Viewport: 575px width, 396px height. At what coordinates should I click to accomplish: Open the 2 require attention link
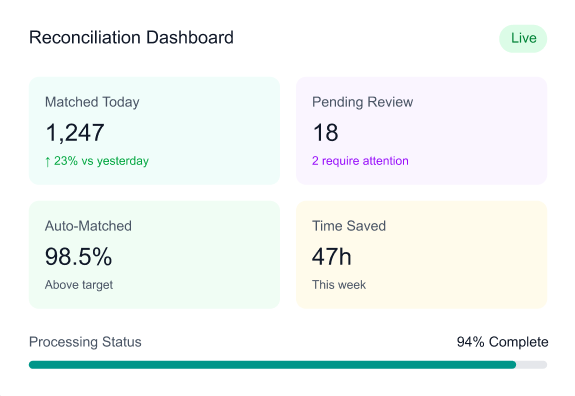[x=360, y=161]
